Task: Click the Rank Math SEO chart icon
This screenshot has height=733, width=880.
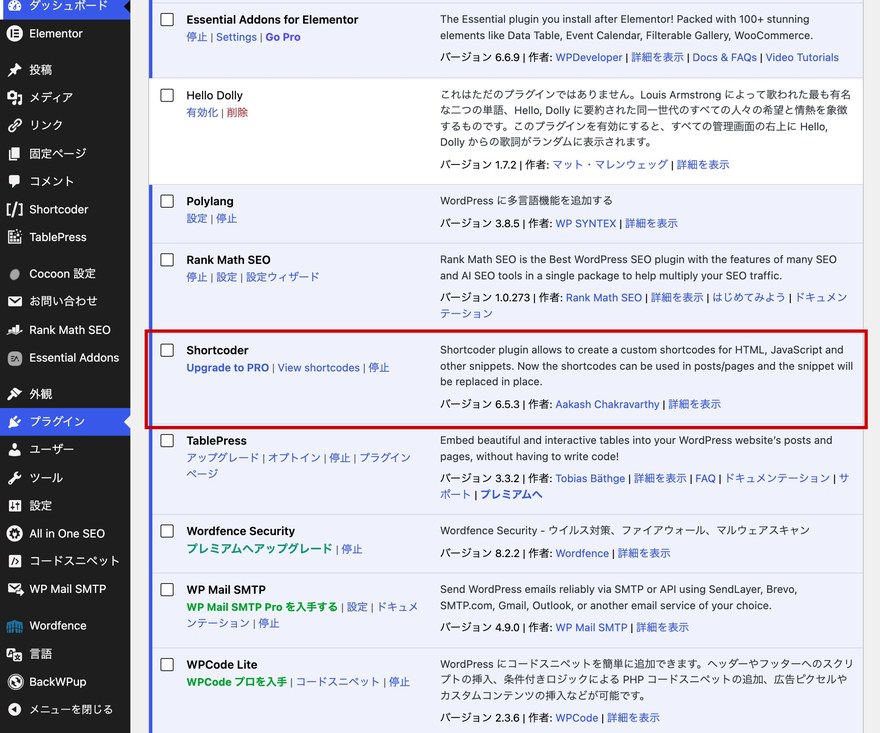Action: (x=15, y=330)
